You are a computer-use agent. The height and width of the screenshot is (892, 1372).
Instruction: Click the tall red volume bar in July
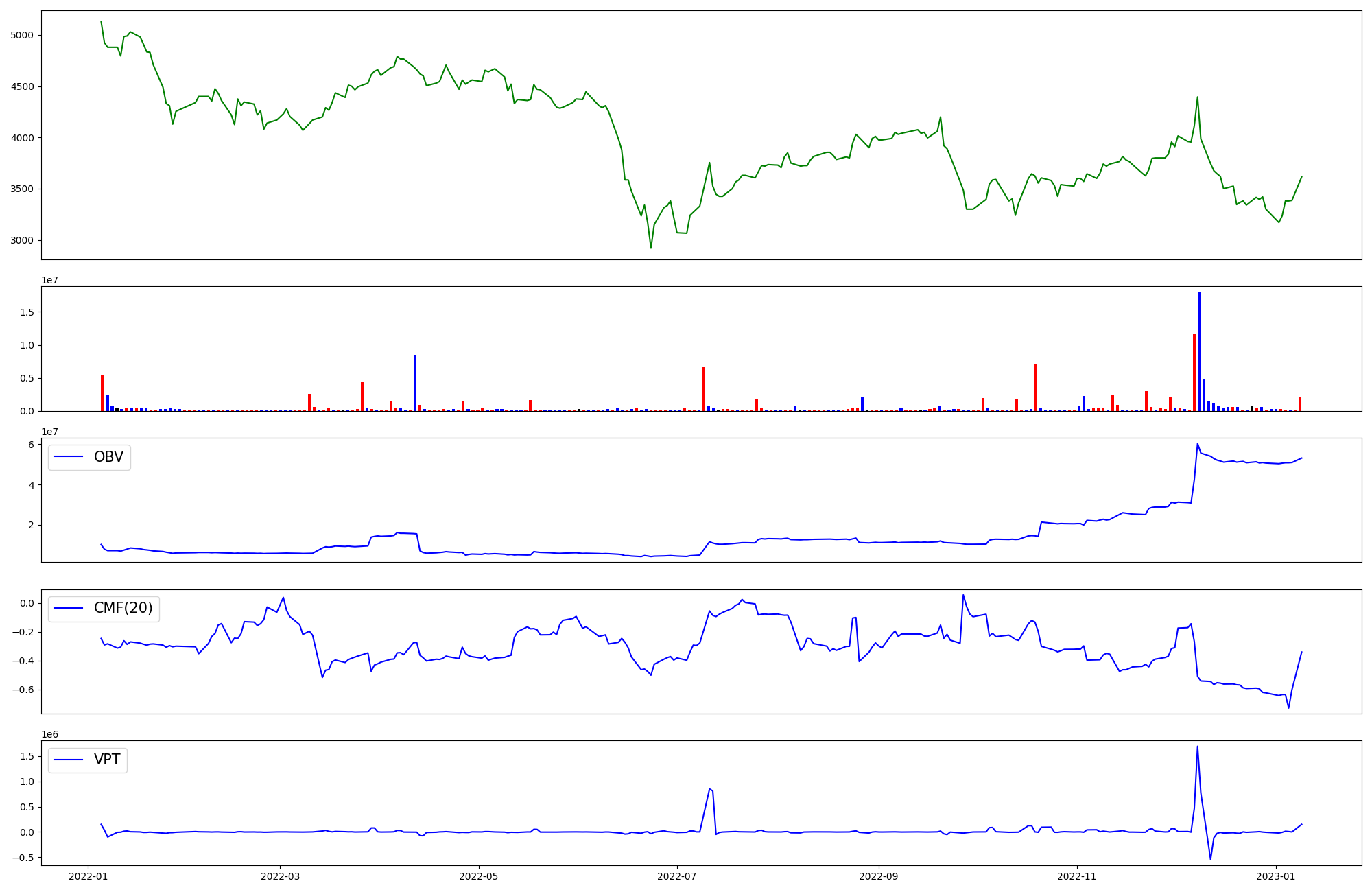[x=704, y=389]
